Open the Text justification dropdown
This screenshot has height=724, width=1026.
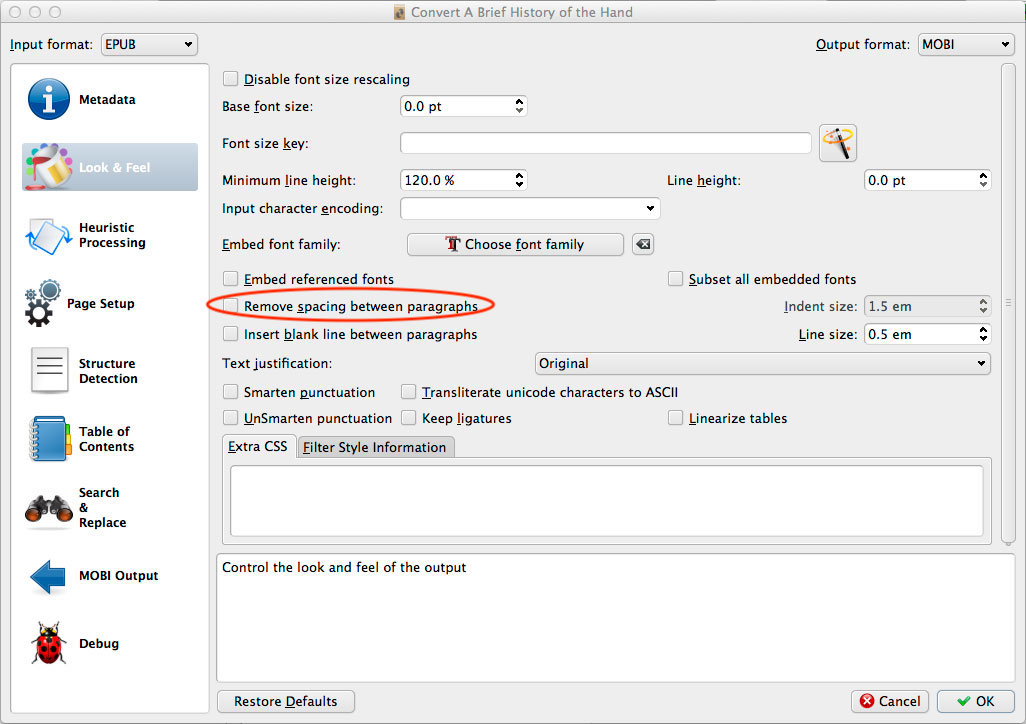tap(762, 363)
